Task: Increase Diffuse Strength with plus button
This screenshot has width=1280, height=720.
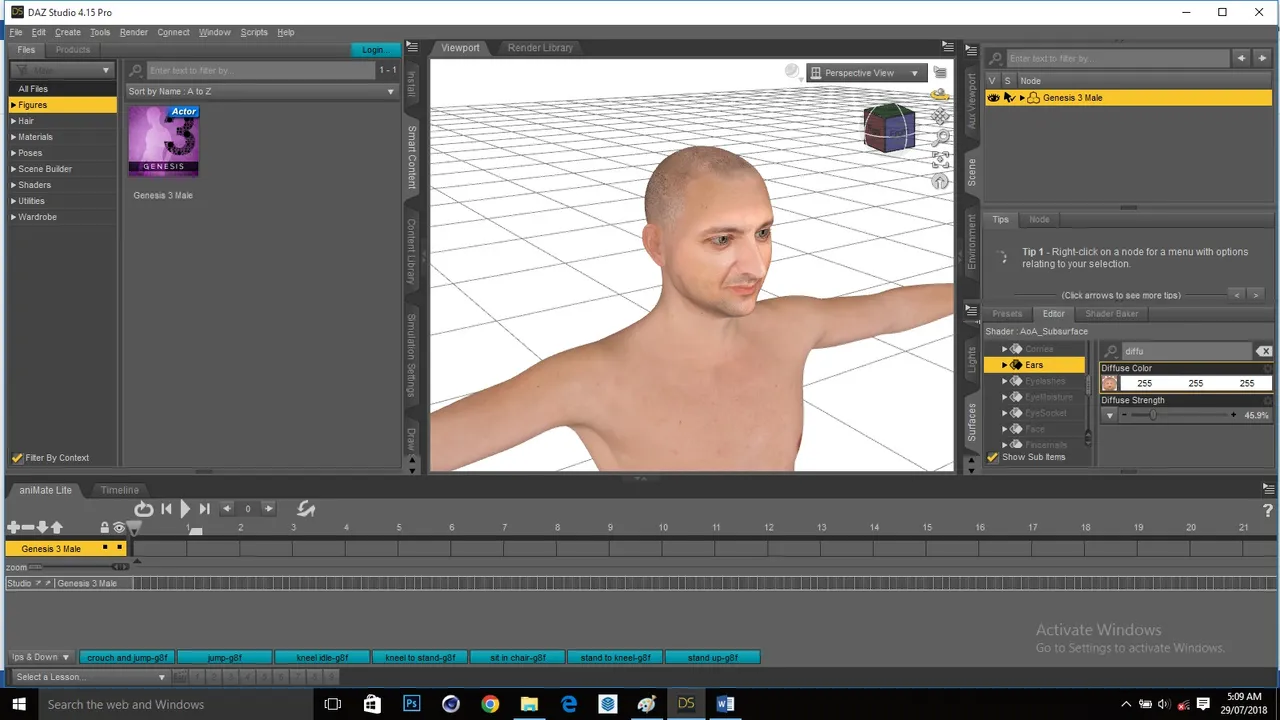Action: pyautogui.click(x=1233, y=415)
